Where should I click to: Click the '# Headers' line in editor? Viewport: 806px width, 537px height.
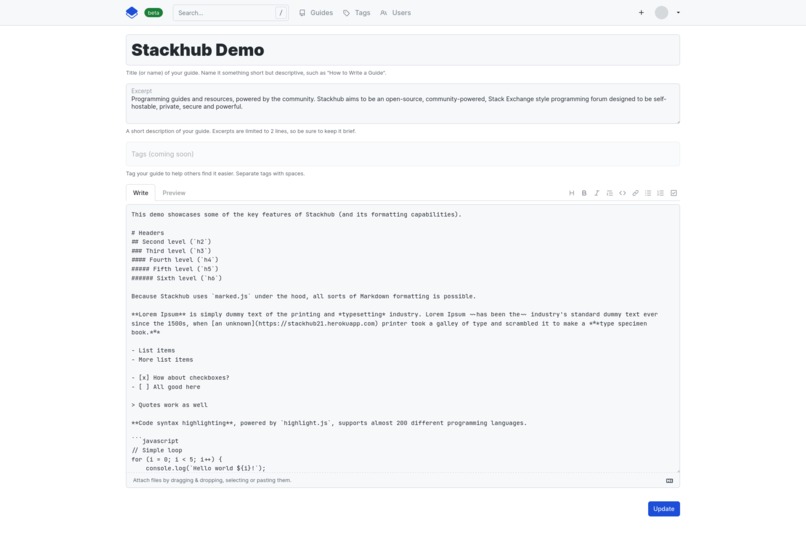148,233
